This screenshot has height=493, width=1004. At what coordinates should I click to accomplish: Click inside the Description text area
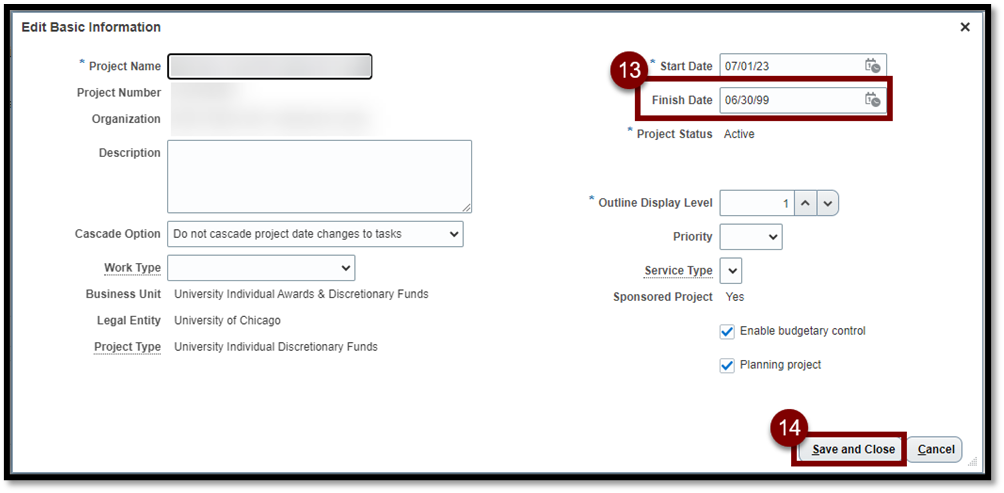(x=319, y=176)
